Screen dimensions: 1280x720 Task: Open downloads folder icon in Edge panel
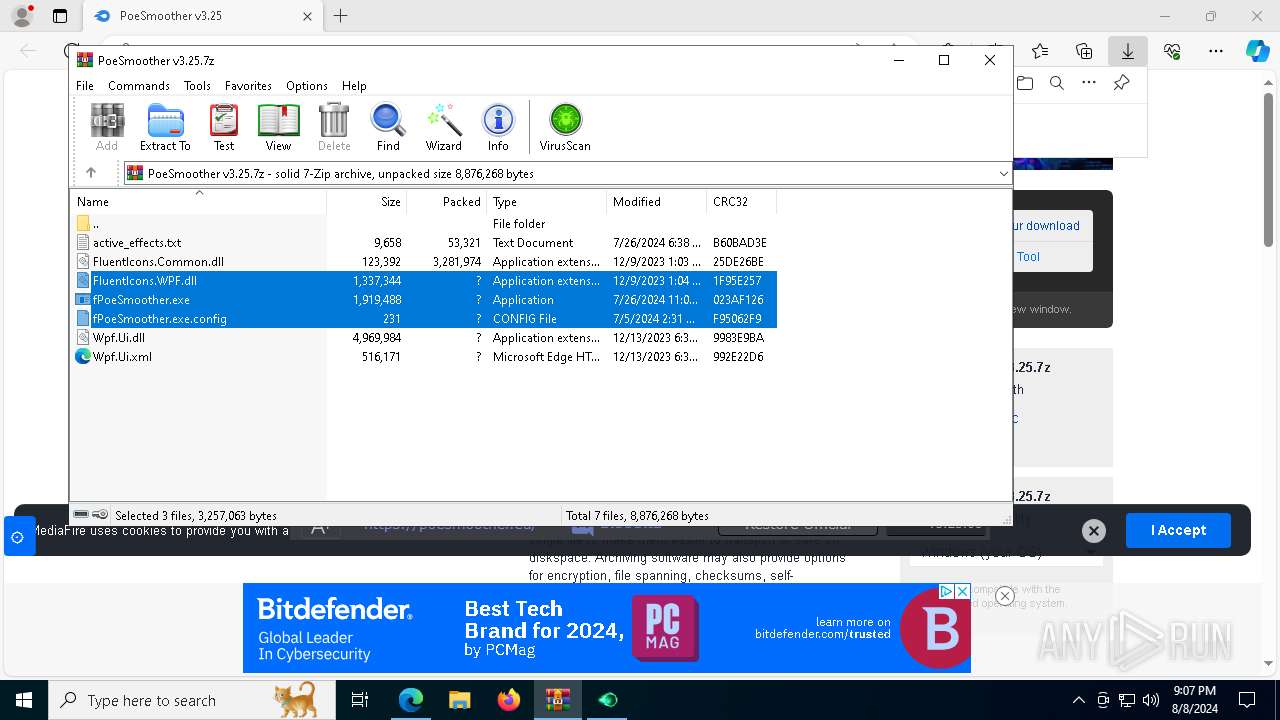click(1025, 83)
